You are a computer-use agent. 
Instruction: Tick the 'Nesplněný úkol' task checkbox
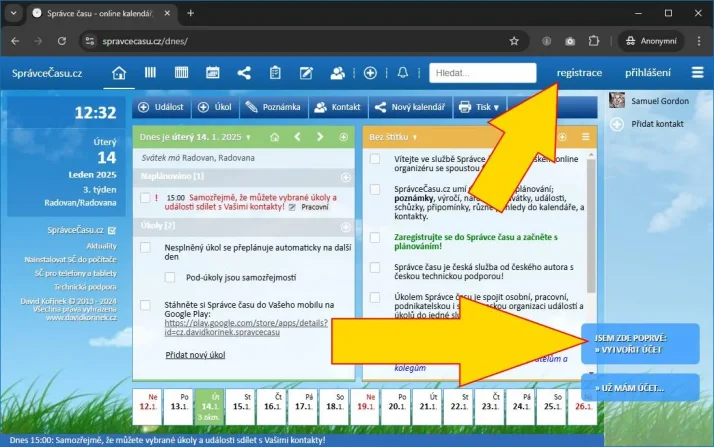pos(146,247)
